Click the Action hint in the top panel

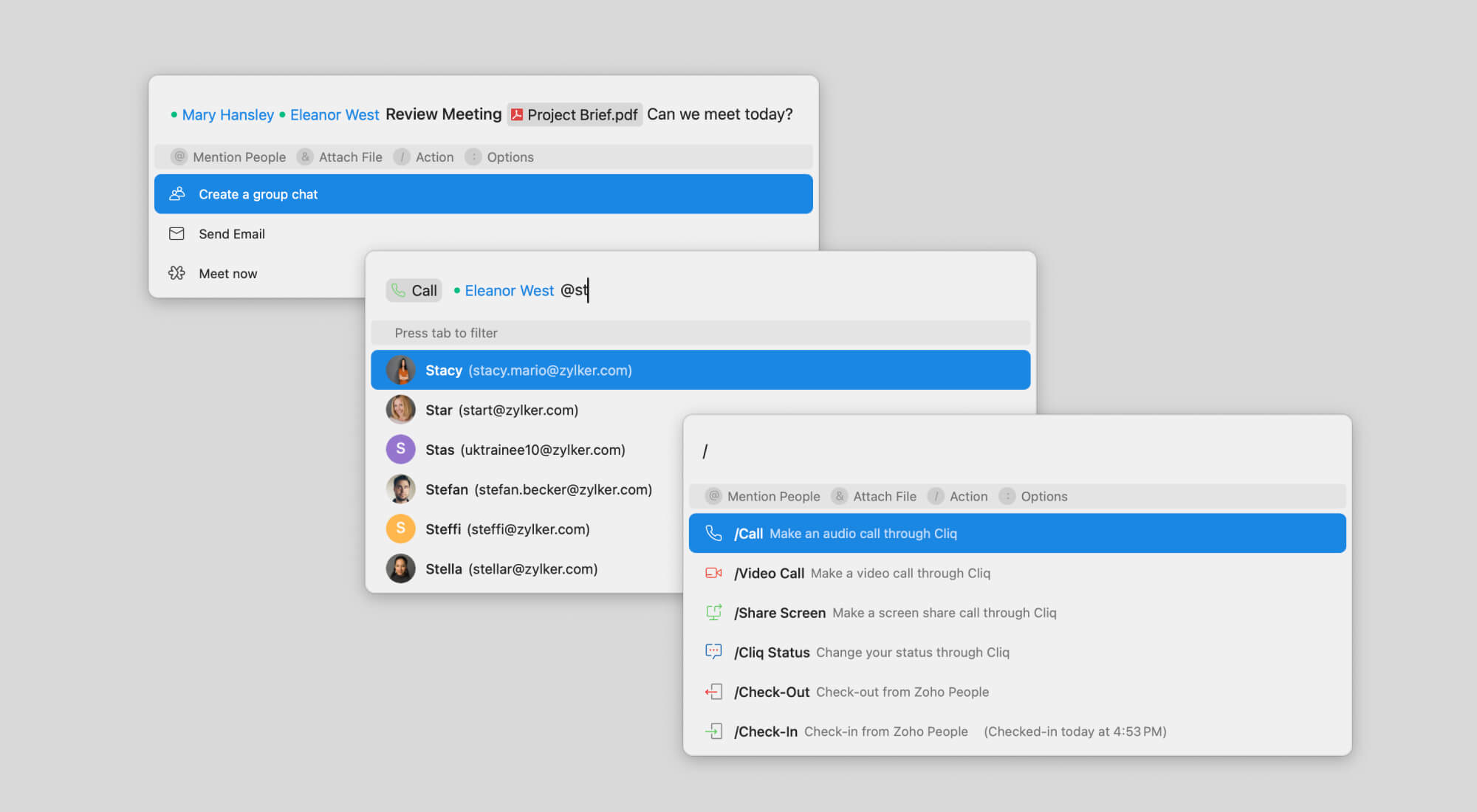[x=433, y=156]
